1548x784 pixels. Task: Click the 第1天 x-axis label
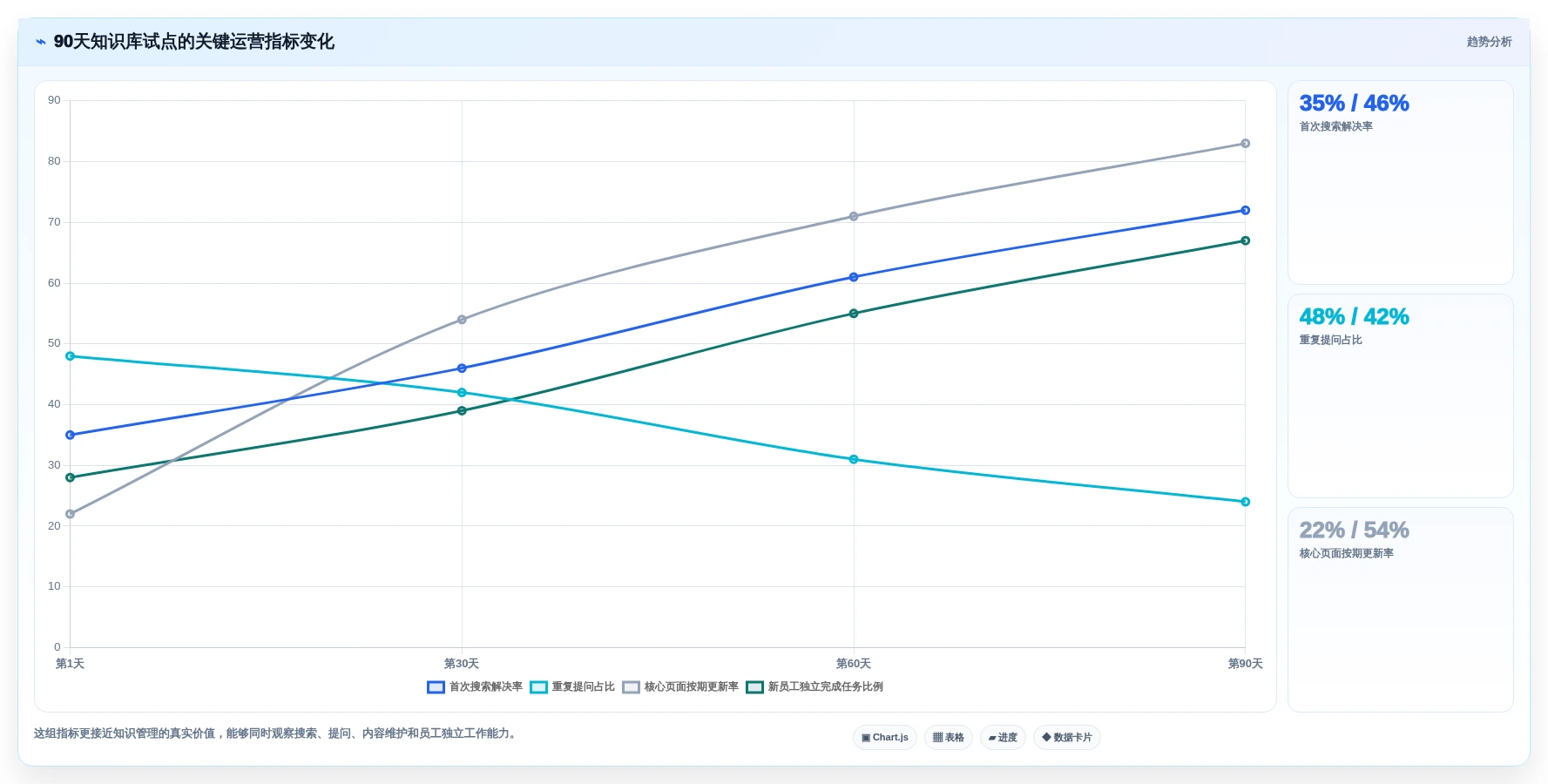[x=71, y=664]
